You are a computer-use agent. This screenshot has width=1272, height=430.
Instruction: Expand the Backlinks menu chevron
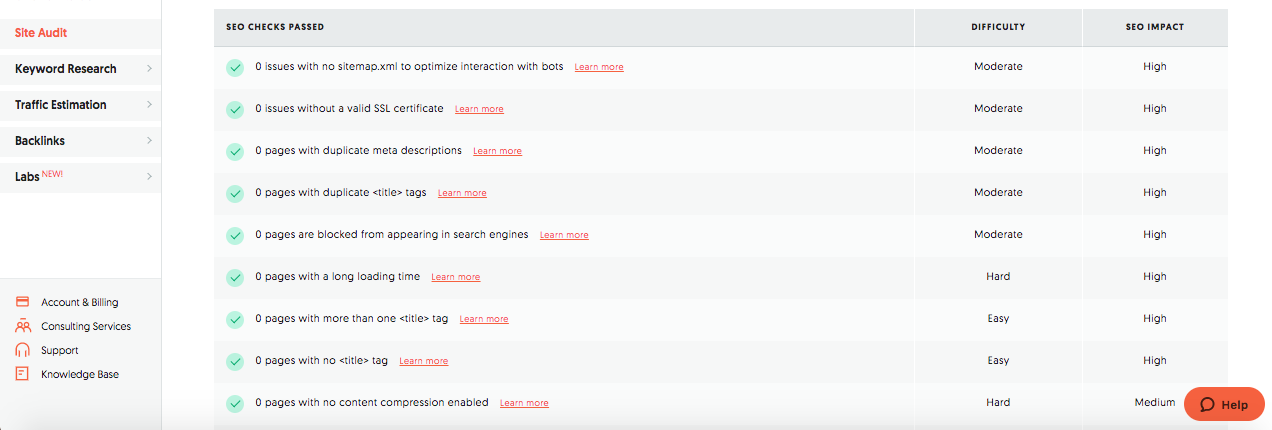pyautogui.click(x=149, y=141)
